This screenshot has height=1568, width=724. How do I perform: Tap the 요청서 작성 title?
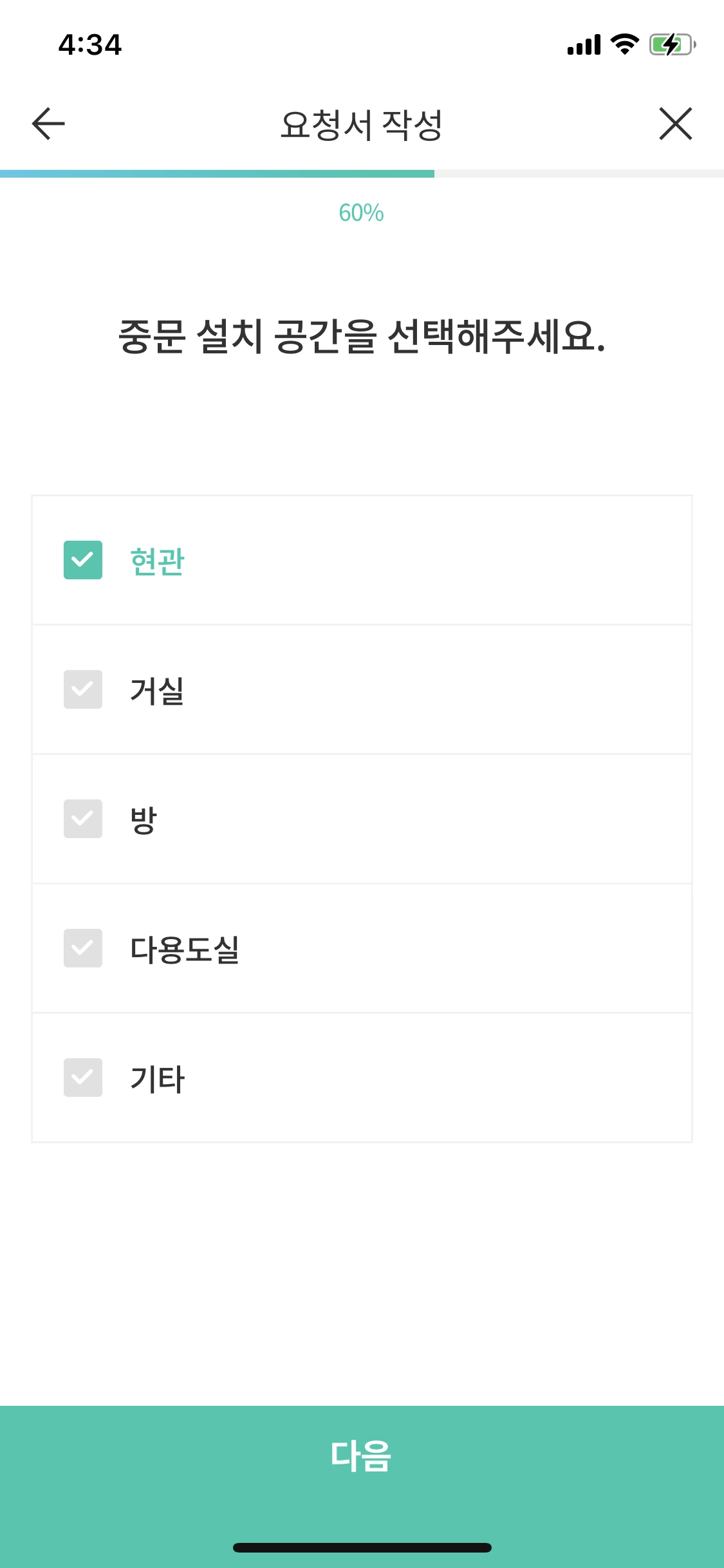(362, 123)
